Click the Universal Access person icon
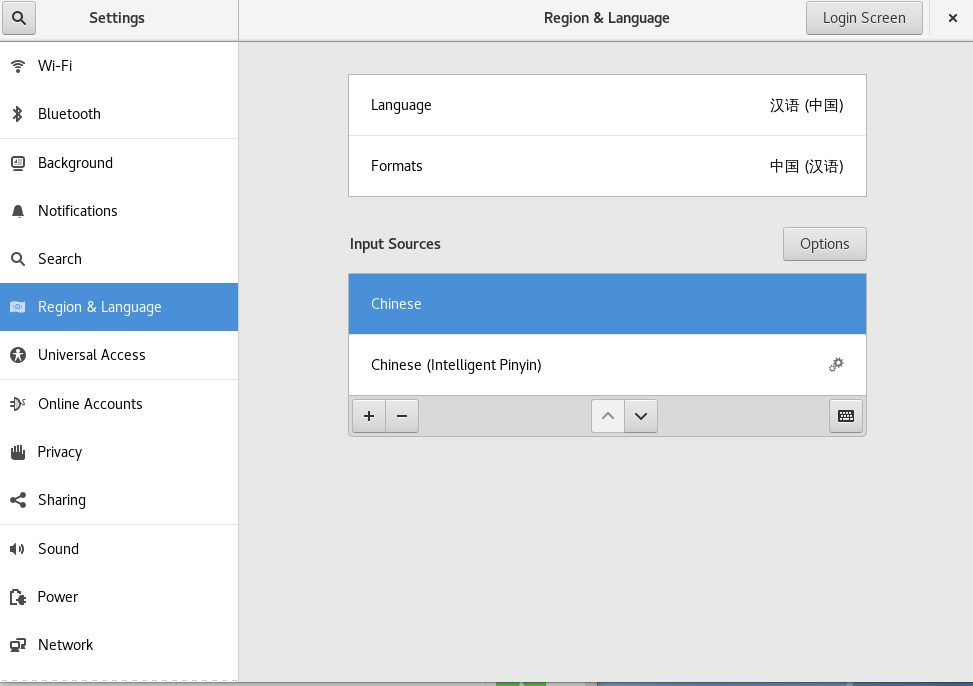The image size is (973, 686). click(18, 355)
